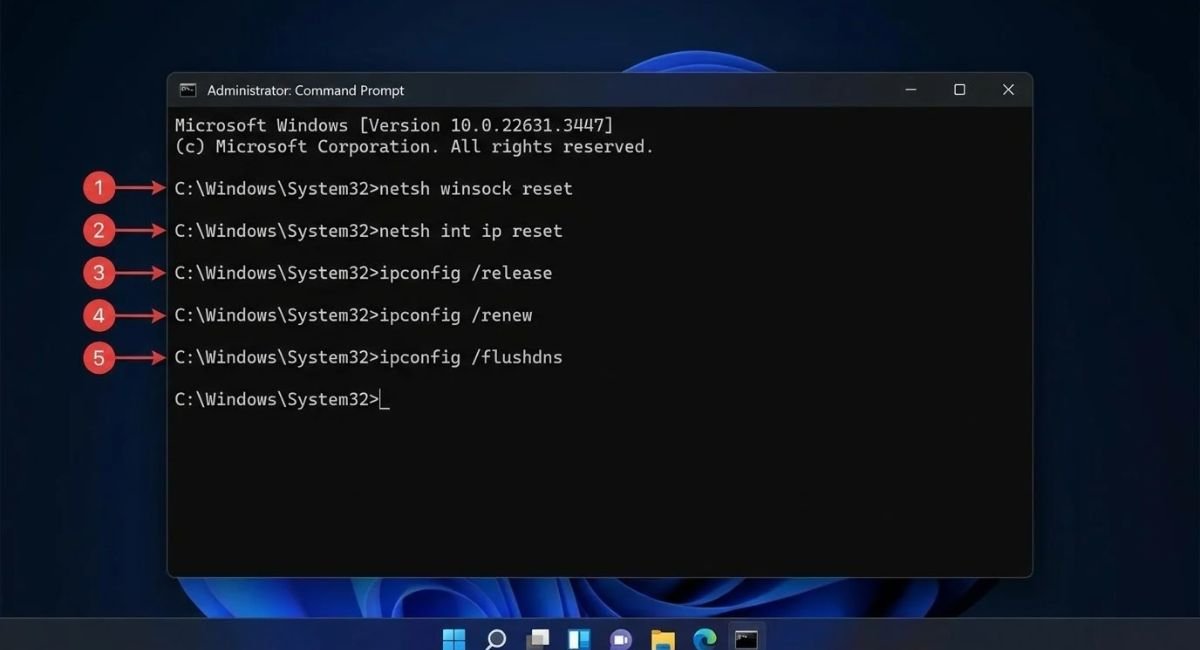1200x650 pixels.
Task: Open the Windows Start menu
Action: [453, 638]
